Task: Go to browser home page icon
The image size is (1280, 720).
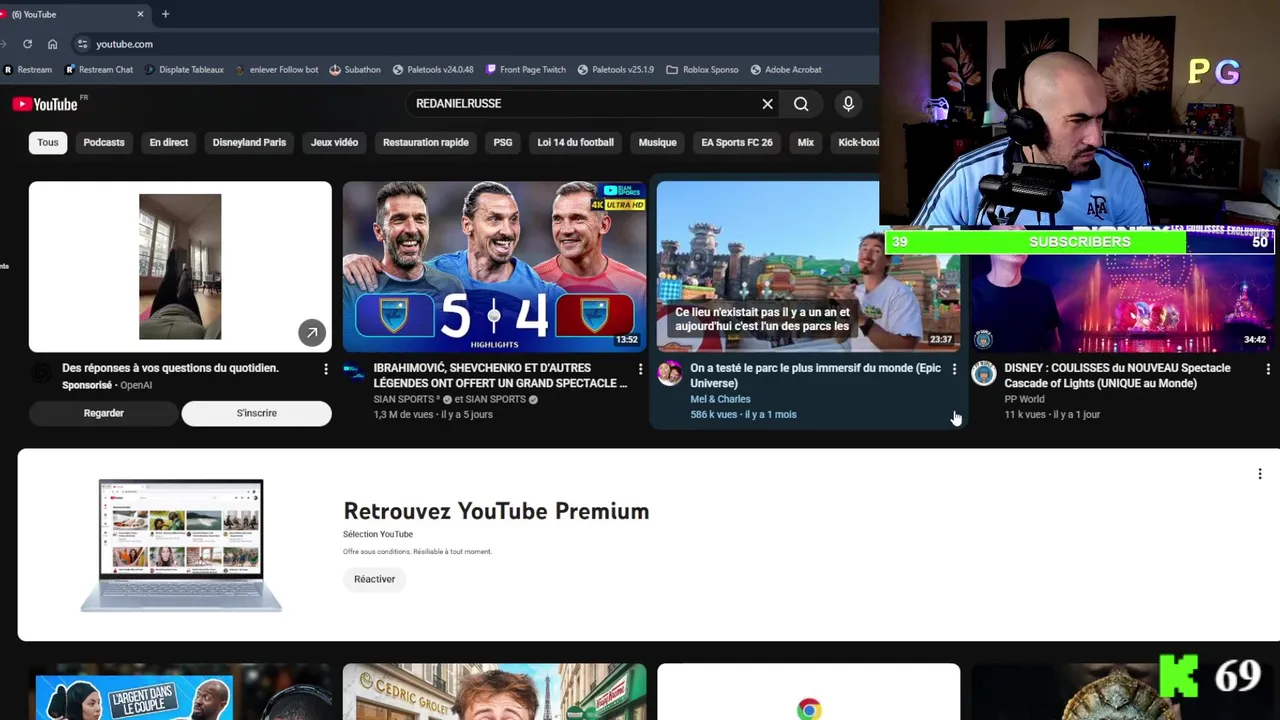Action: [52, 44]
